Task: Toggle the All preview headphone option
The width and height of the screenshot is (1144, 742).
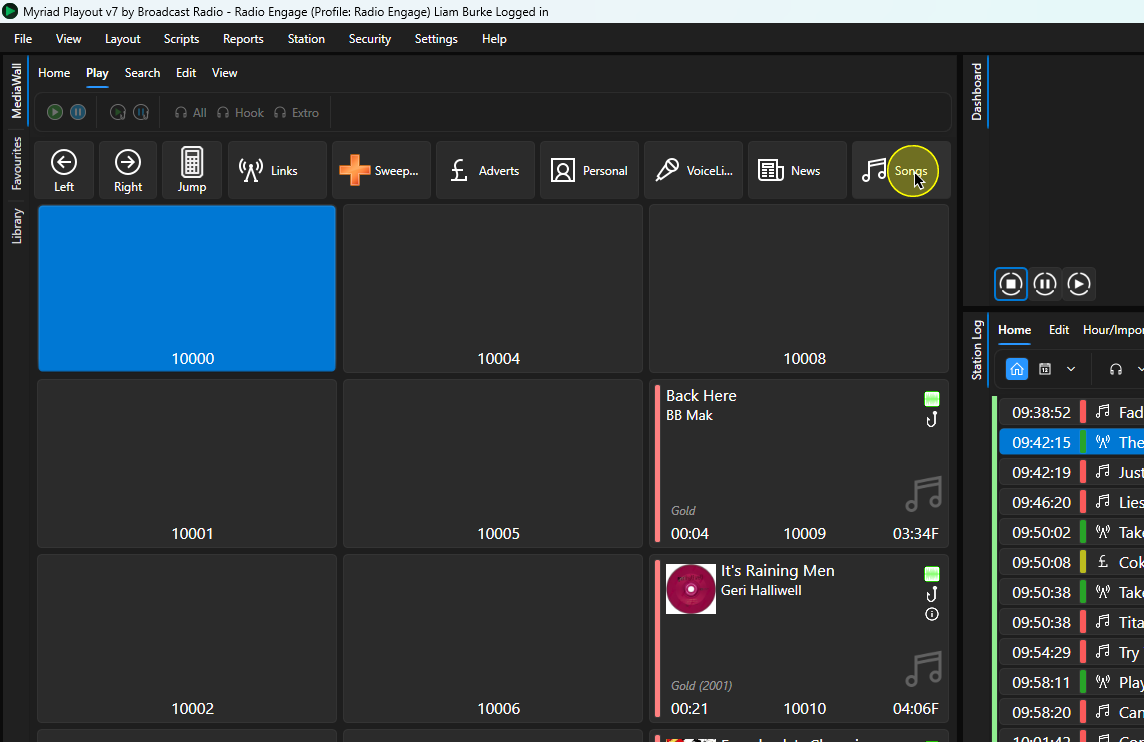Action: (190, 113)
